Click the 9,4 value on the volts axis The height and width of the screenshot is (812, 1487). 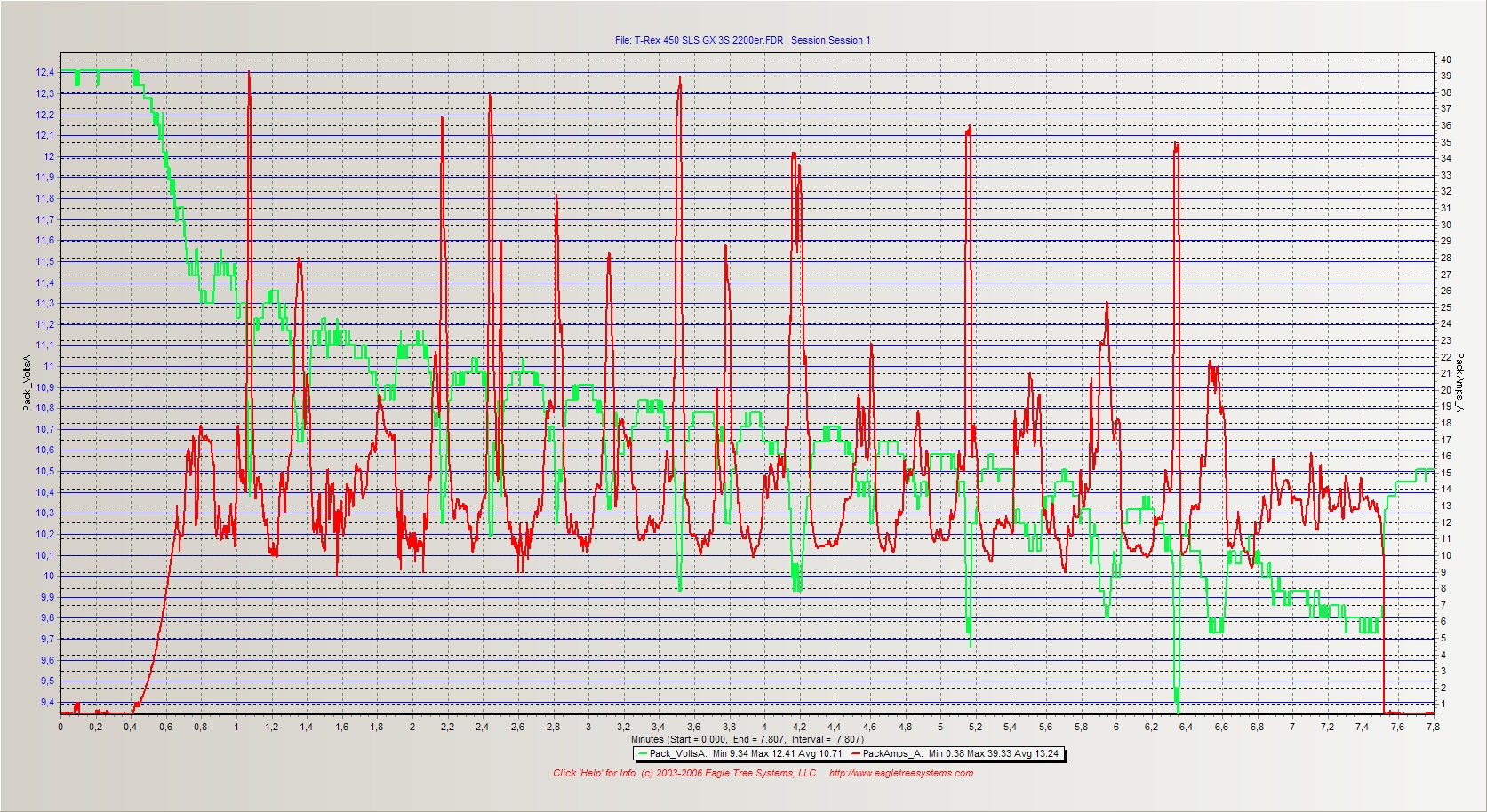(47, 702)
